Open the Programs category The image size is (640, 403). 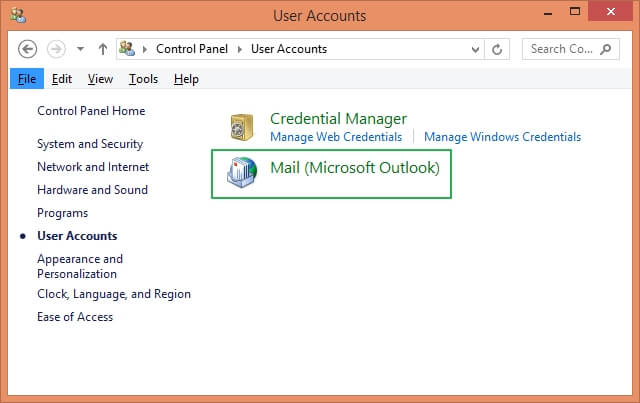[x=62, y=213]
